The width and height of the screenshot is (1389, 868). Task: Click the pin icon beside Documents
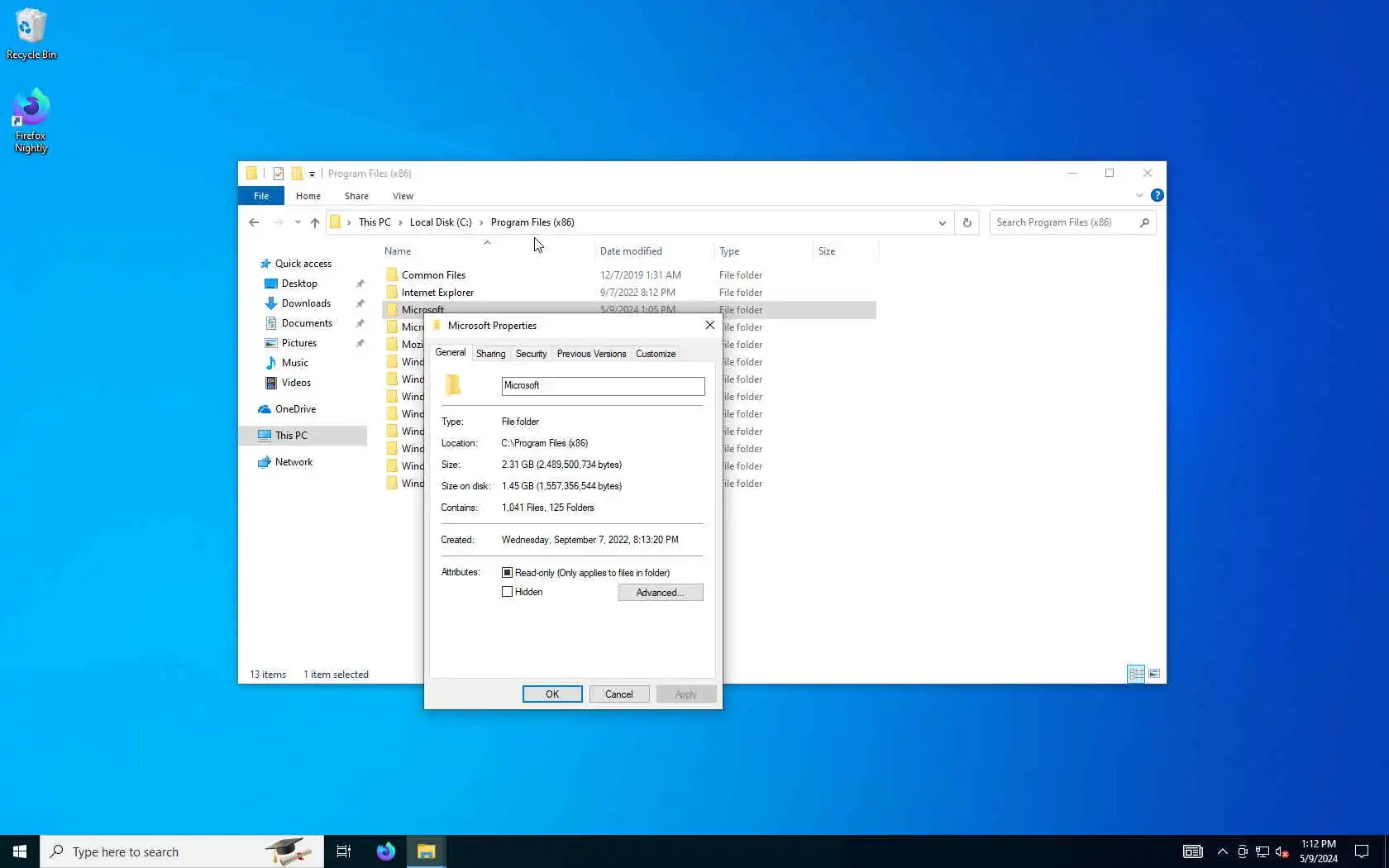(360, 323)
